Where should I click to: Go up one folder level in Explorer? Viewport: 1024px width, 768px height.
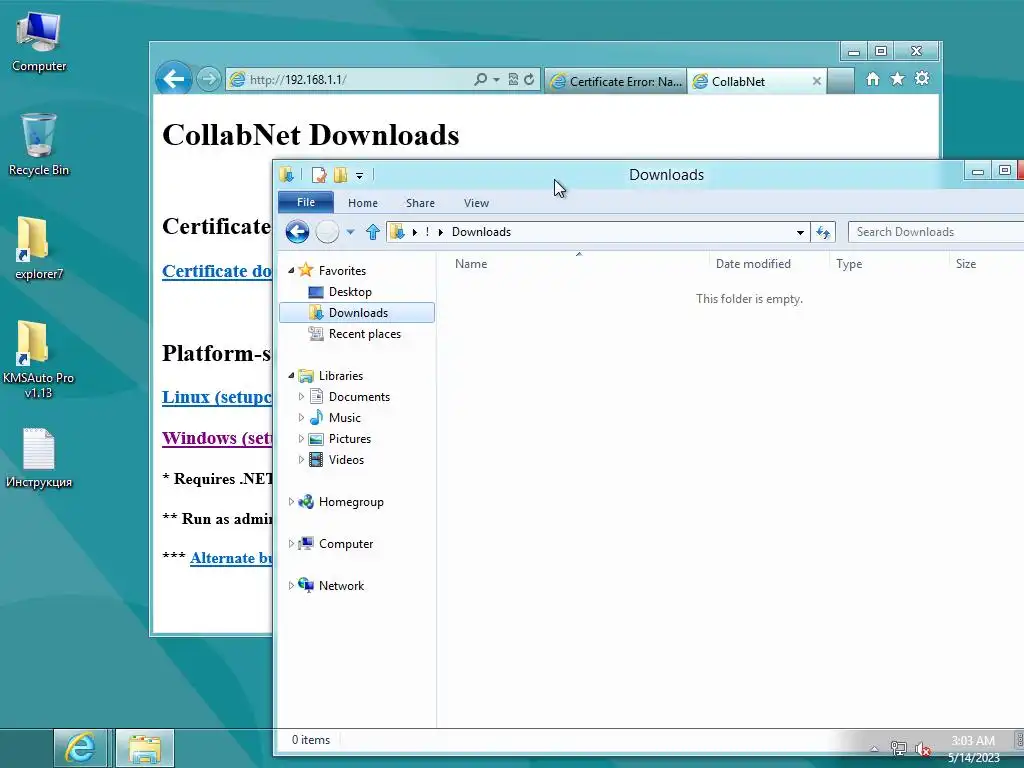click(373, 232)
